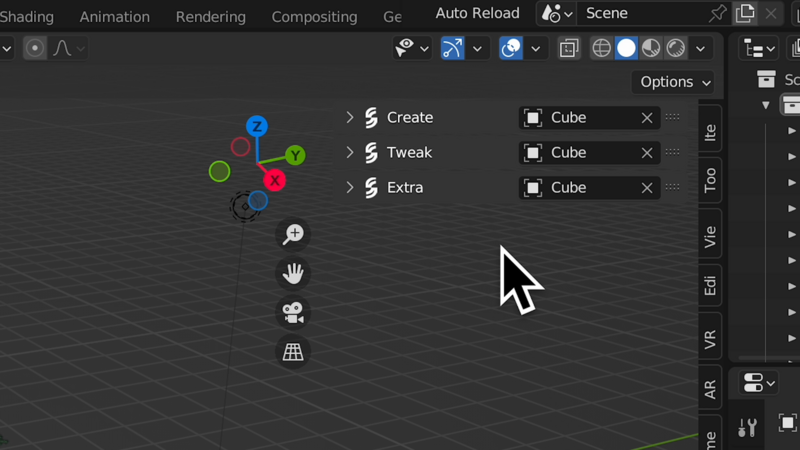Open the outliner display mode dropdown
Image resolution: width=800 pixels, height=450 pixels.
point(759,49)
